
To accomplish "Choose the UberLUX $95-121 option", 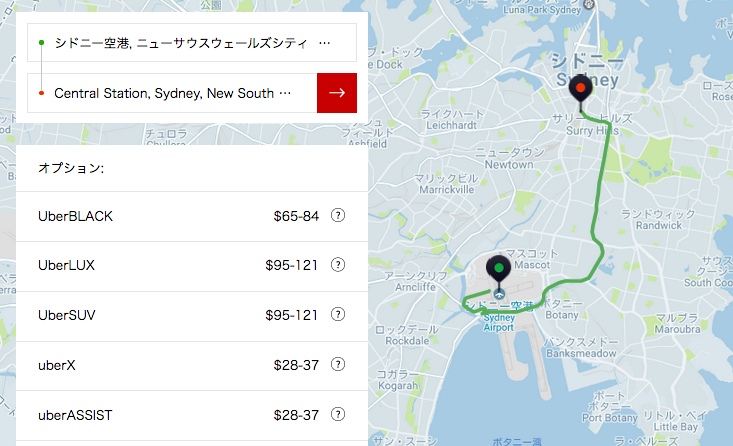I will (192, 266).
